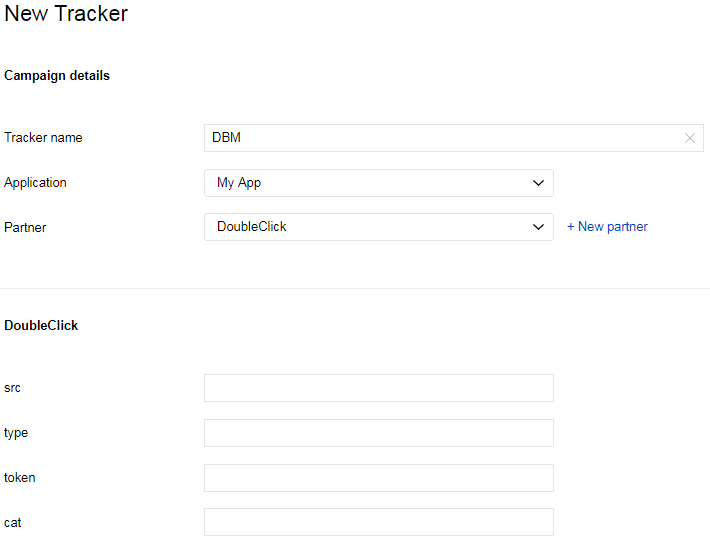Click the 'Campaign details' section heading

57,76
